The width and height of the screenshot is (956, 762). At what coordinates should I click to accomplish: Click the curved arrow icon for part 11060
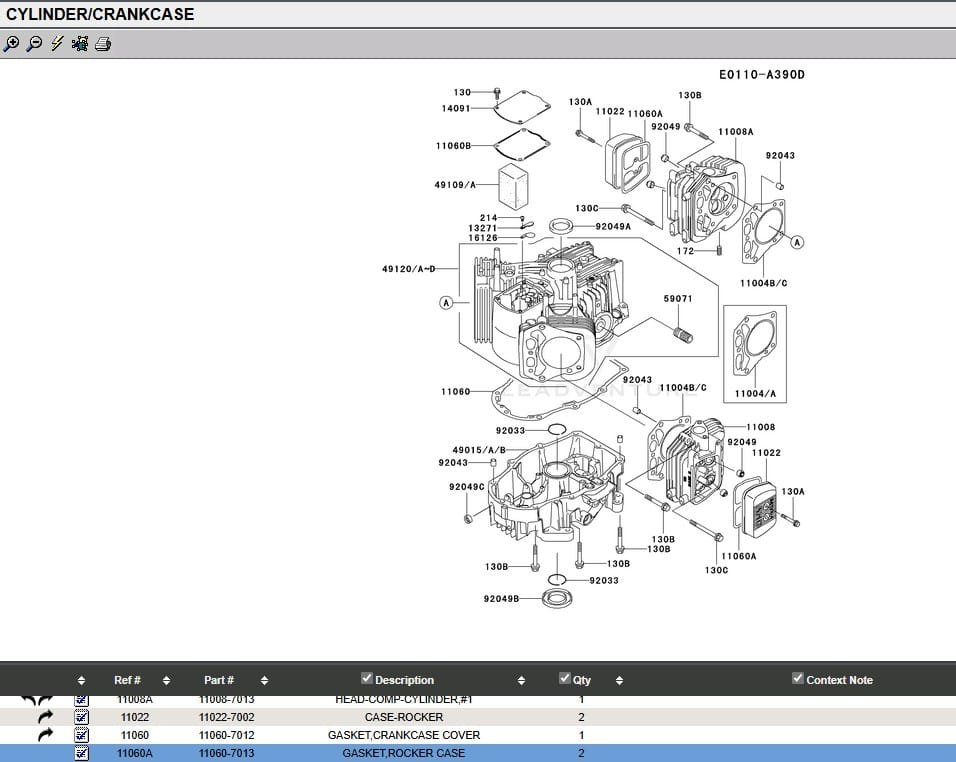(x=45, y=735)
